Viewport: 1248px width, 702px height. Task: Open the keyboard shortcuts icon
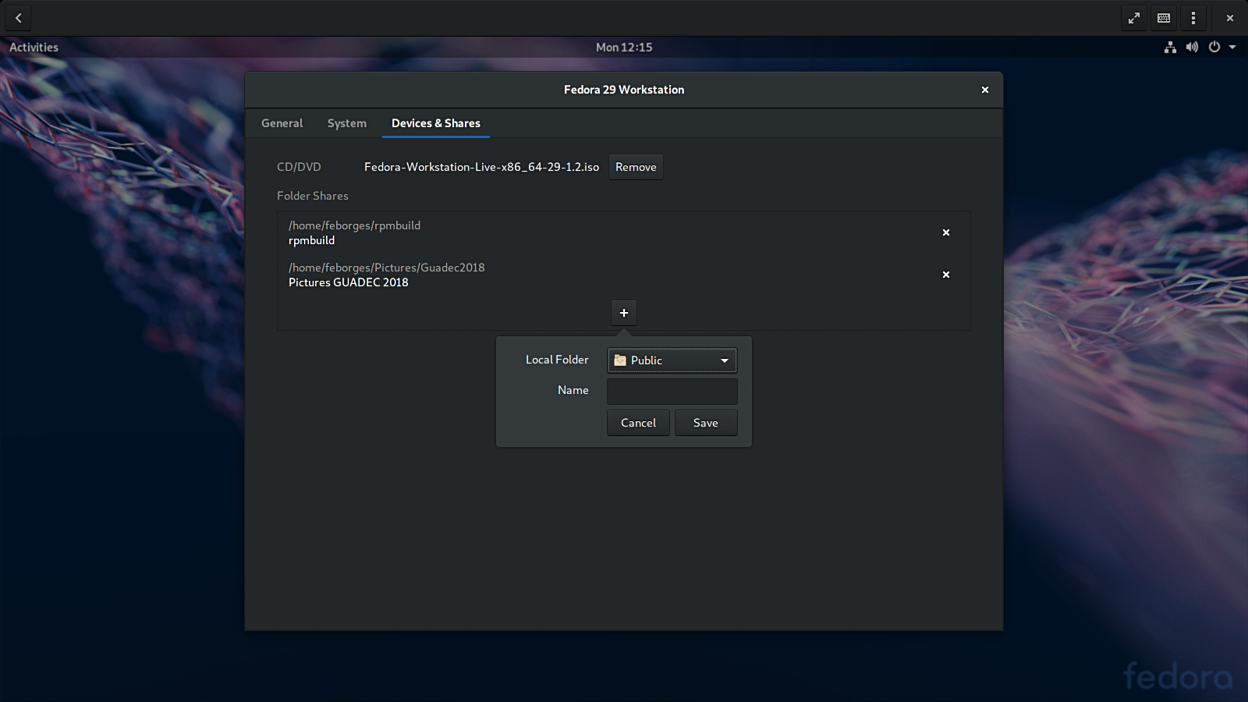point(1163,18)
